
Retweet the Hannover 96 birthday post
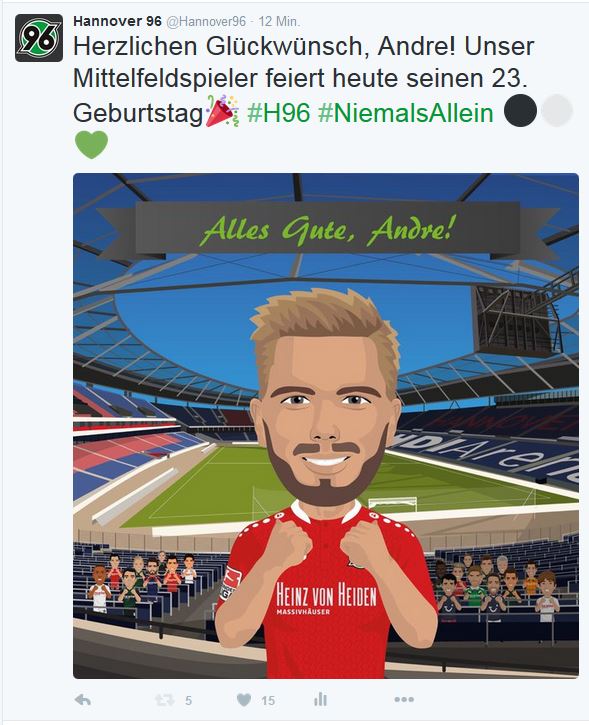(x=165, y=700)
